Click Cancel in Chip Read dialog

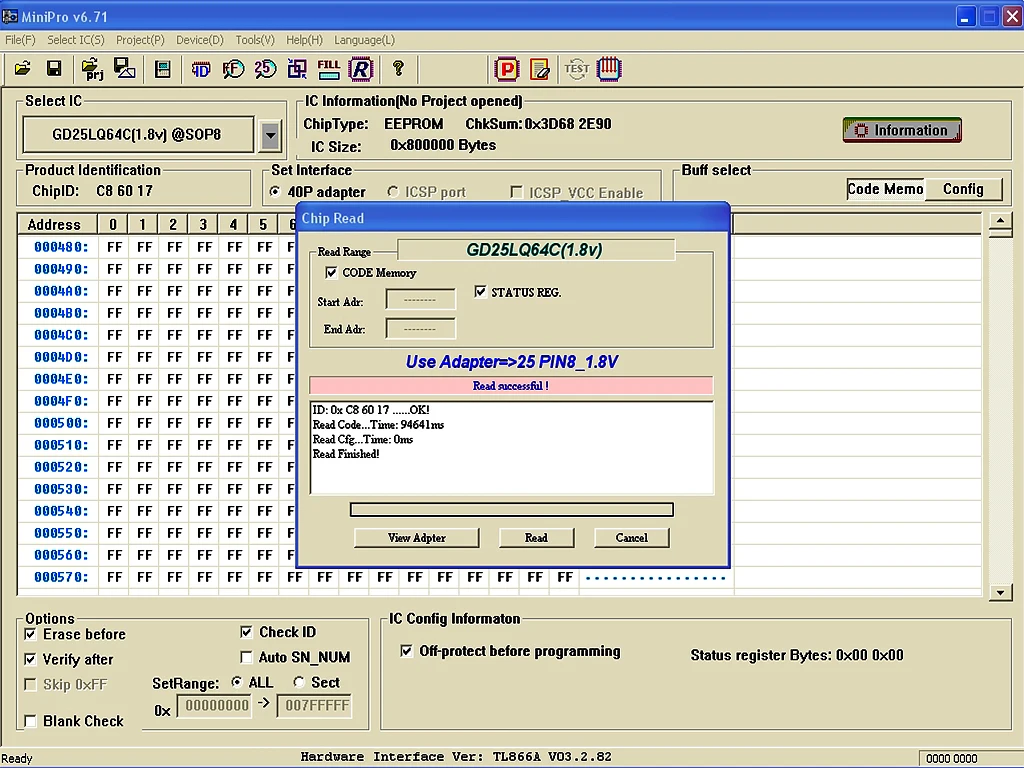[632, 537]
